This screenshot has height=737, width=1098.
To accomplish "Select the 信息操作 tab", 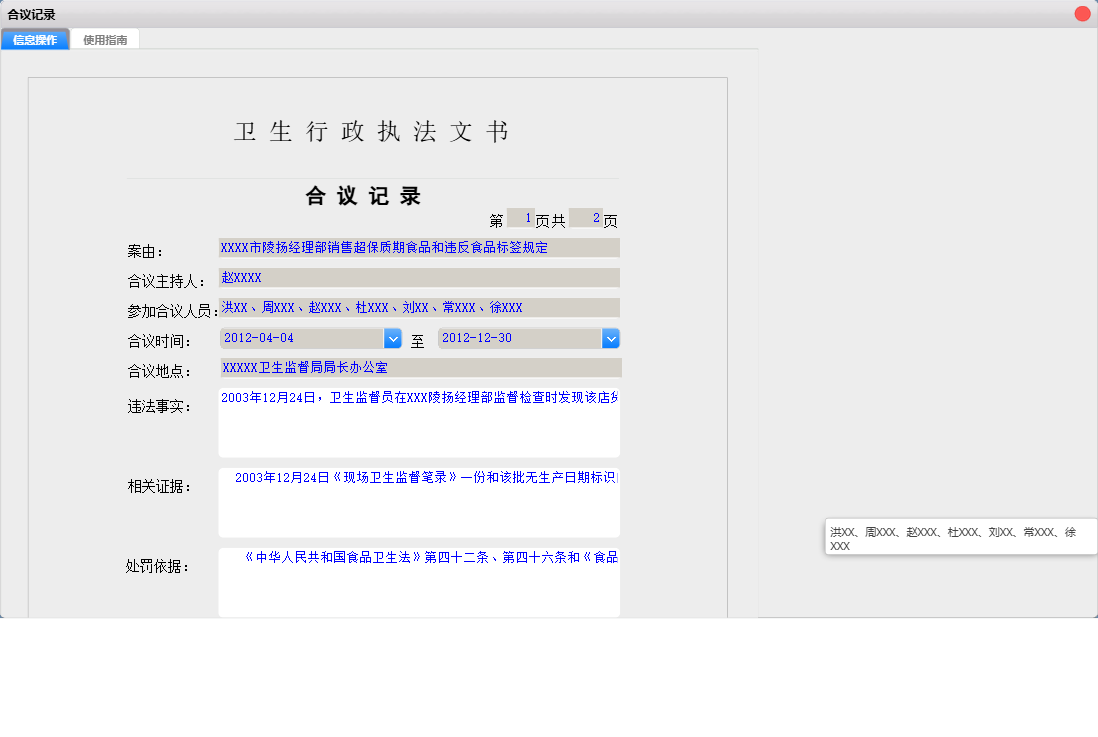I will pyautogui.click(x=35, y=38).
